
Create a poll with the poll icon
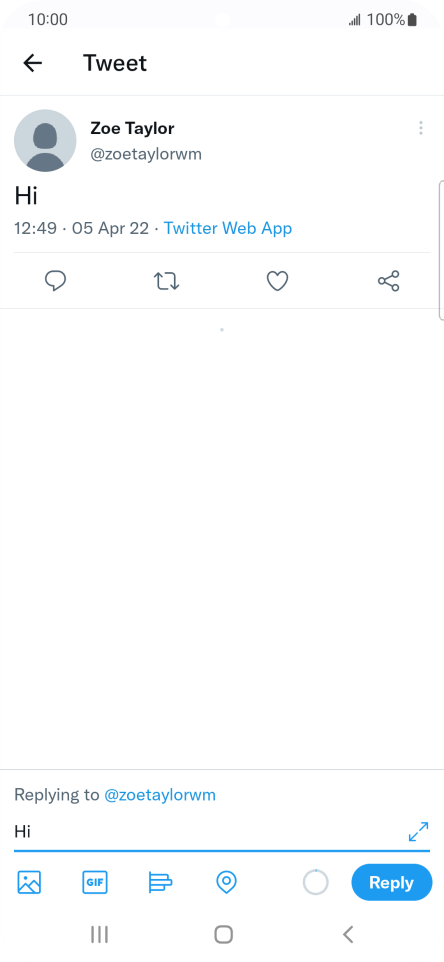pyautogui.click(x=161, y=883)
